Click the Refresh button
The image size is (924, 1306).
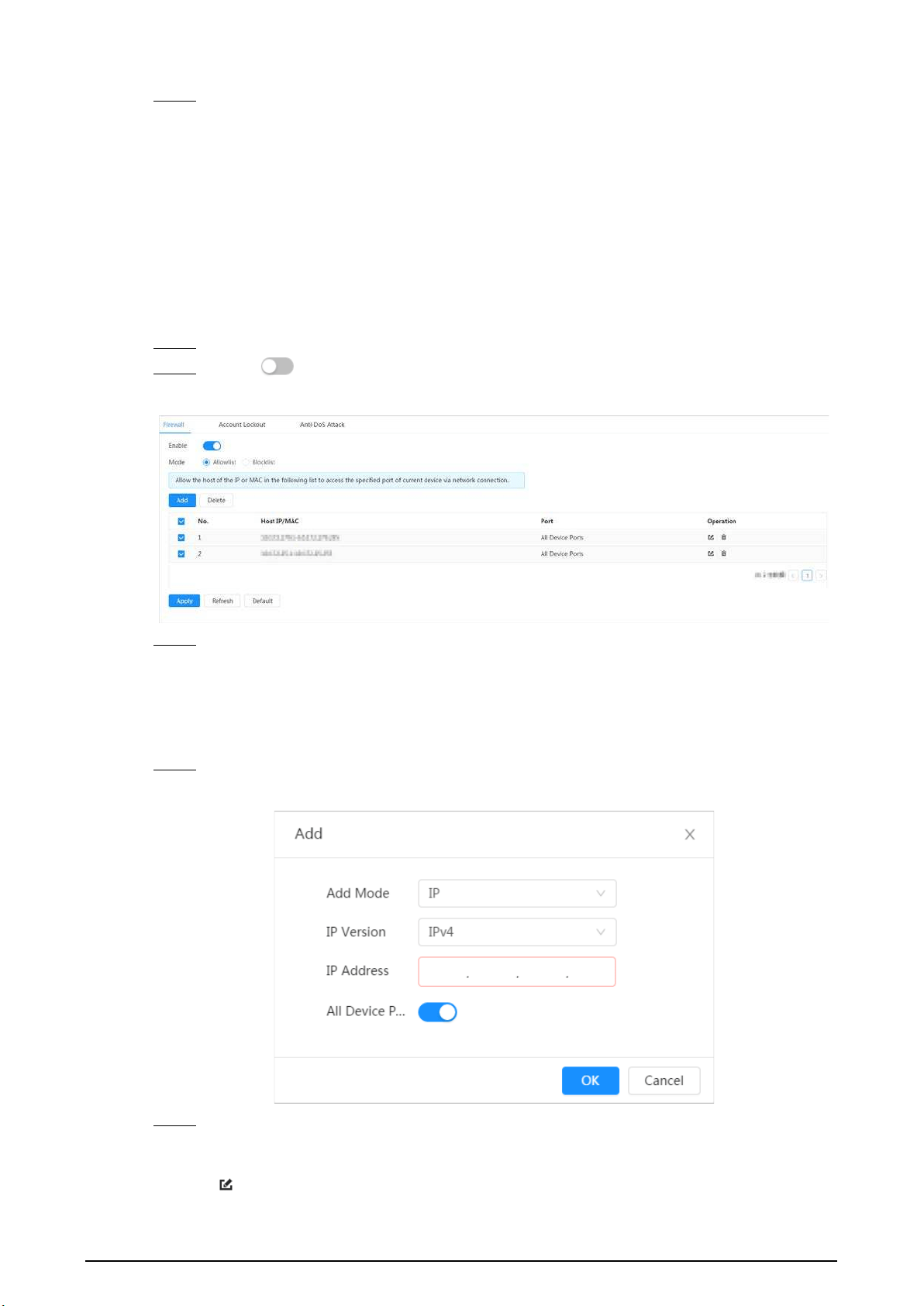point(222,601)
